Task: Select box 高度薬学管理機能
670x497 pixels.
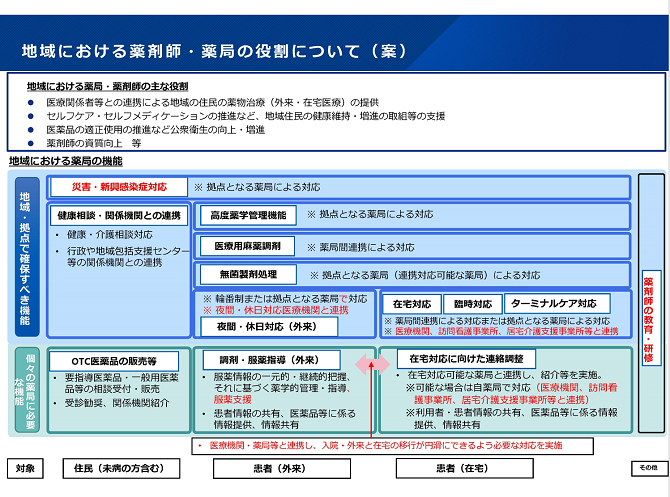Action: 248,215
